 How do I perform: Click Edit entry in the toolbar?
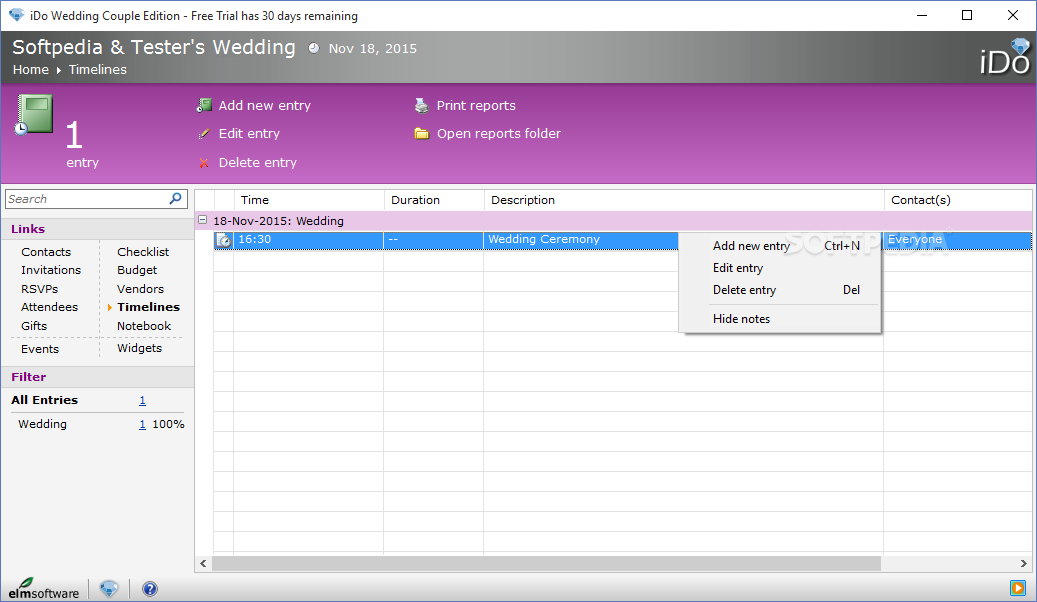[249, 134]
